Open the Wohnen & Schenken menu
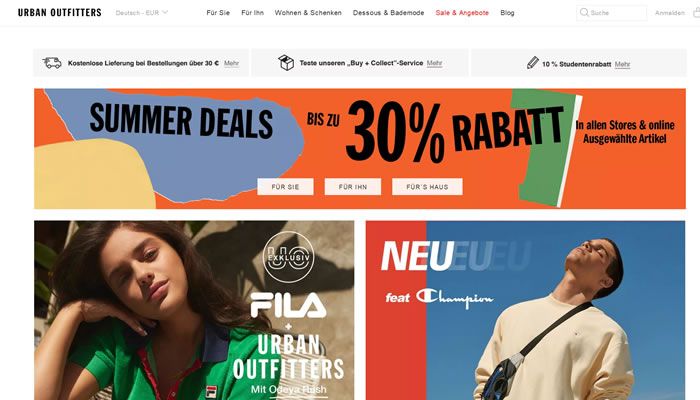 (308, 12)
